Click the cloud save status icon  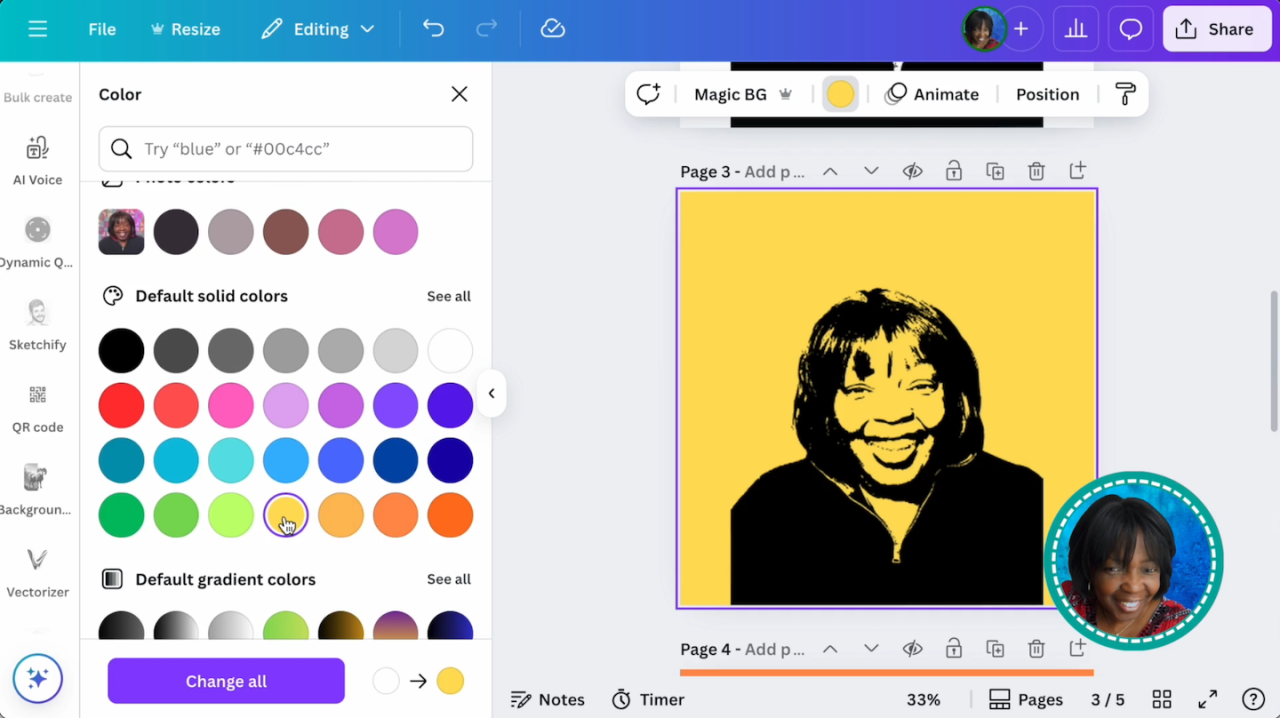[553, 29]
